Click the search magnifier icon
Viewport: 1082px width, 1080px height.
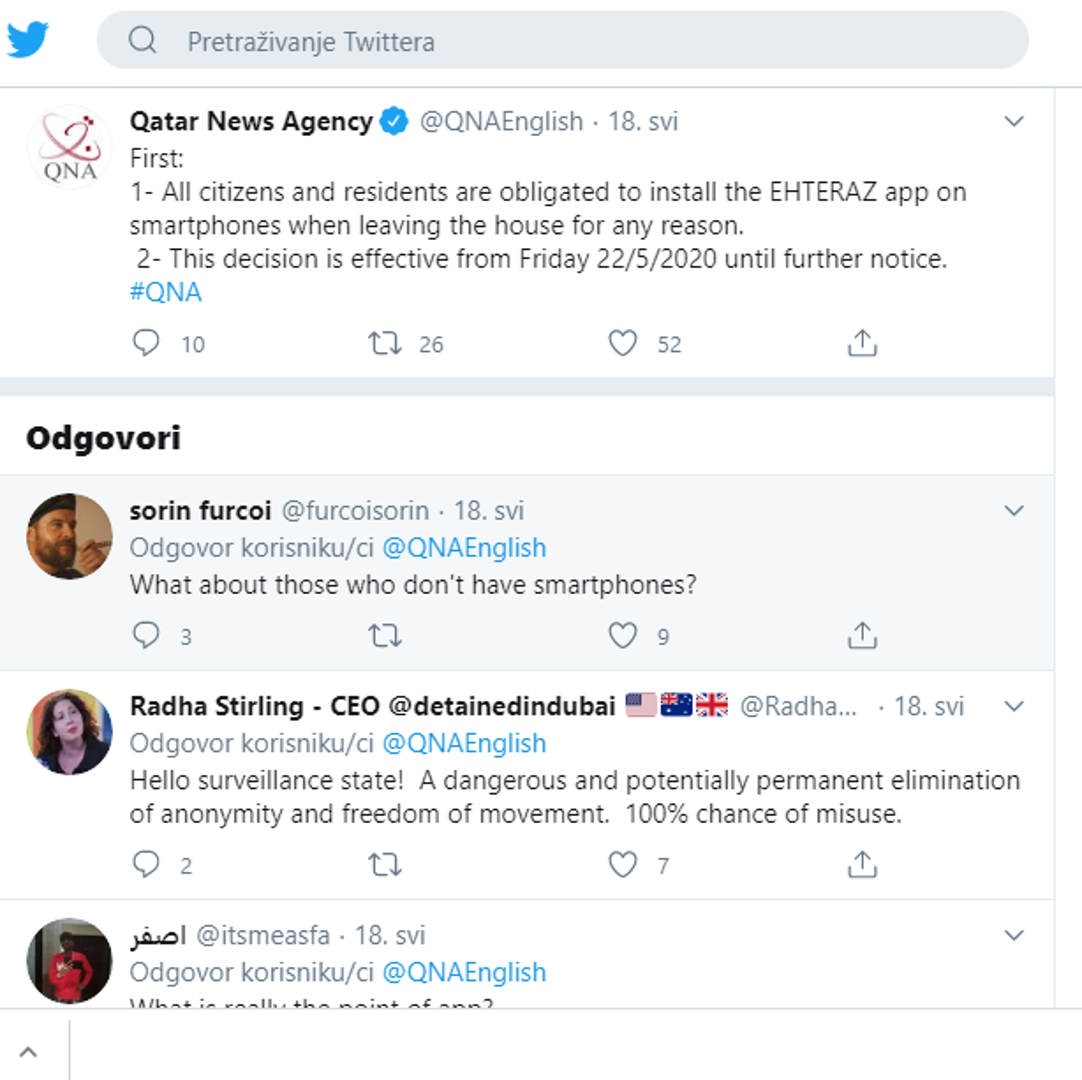point(143,40)
